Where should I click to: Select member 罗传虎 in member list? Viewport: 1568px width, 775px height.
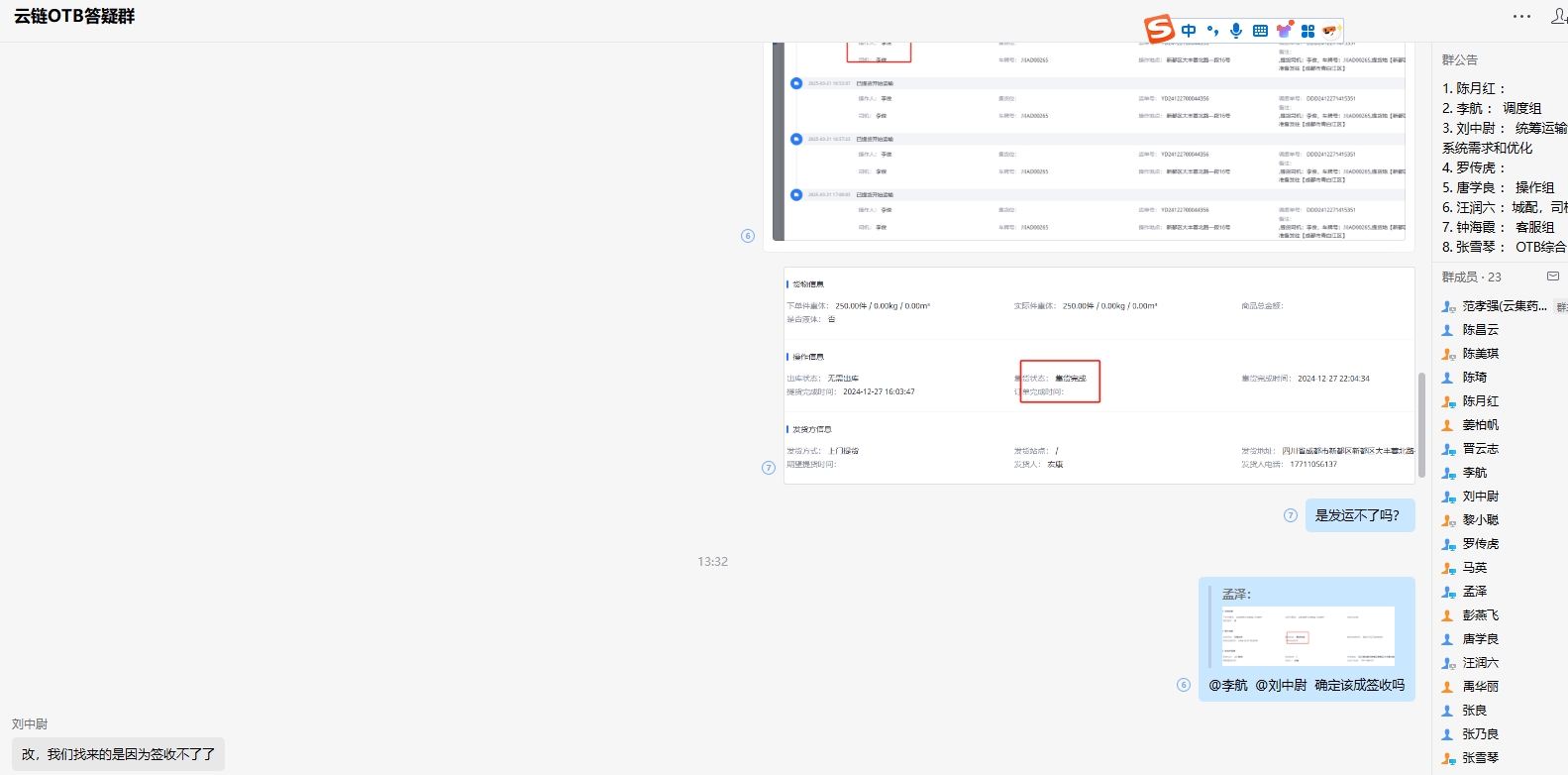(x=1480, y=544)
